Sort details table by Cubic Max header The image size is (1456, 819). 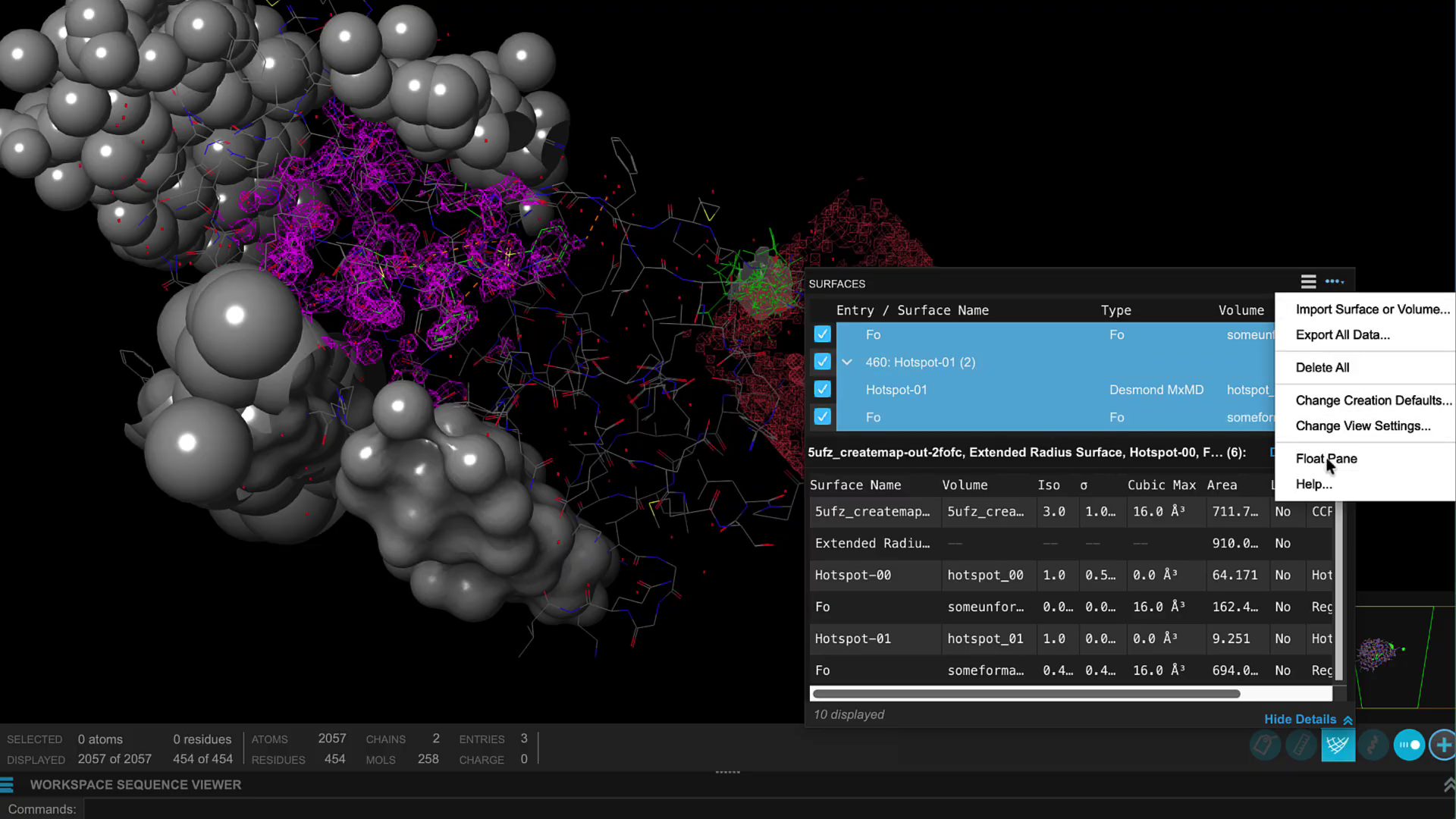pos(1161,485)
